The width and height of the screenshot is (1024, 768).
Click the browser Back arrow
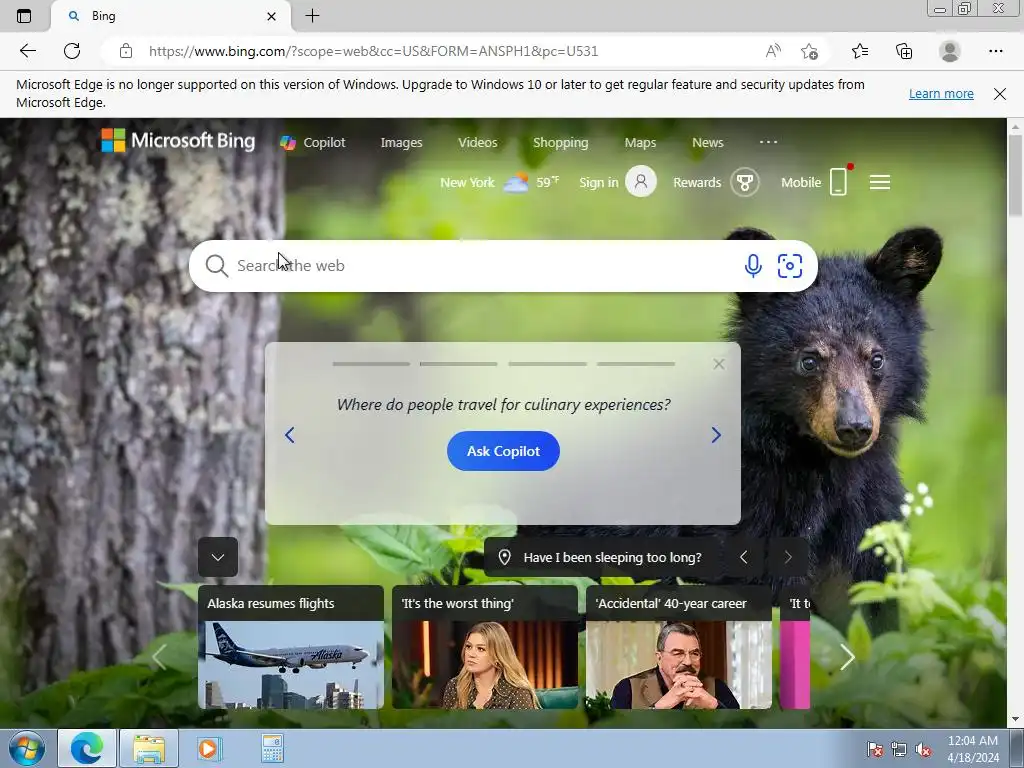coord(27,51)
